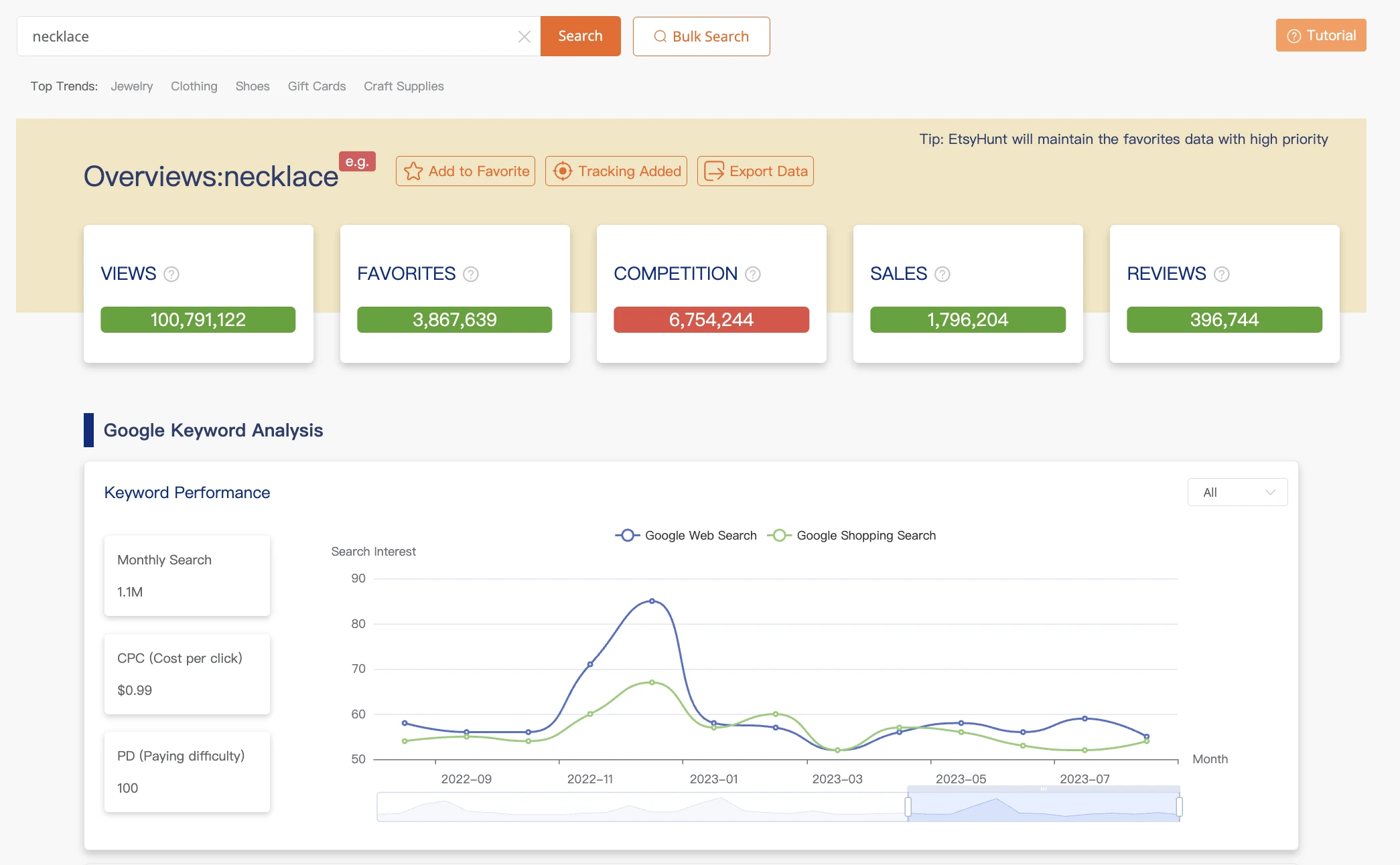1400x865 pixels.
Task: Open the COMPETITION metric help icon
Action: pos(752,274)
